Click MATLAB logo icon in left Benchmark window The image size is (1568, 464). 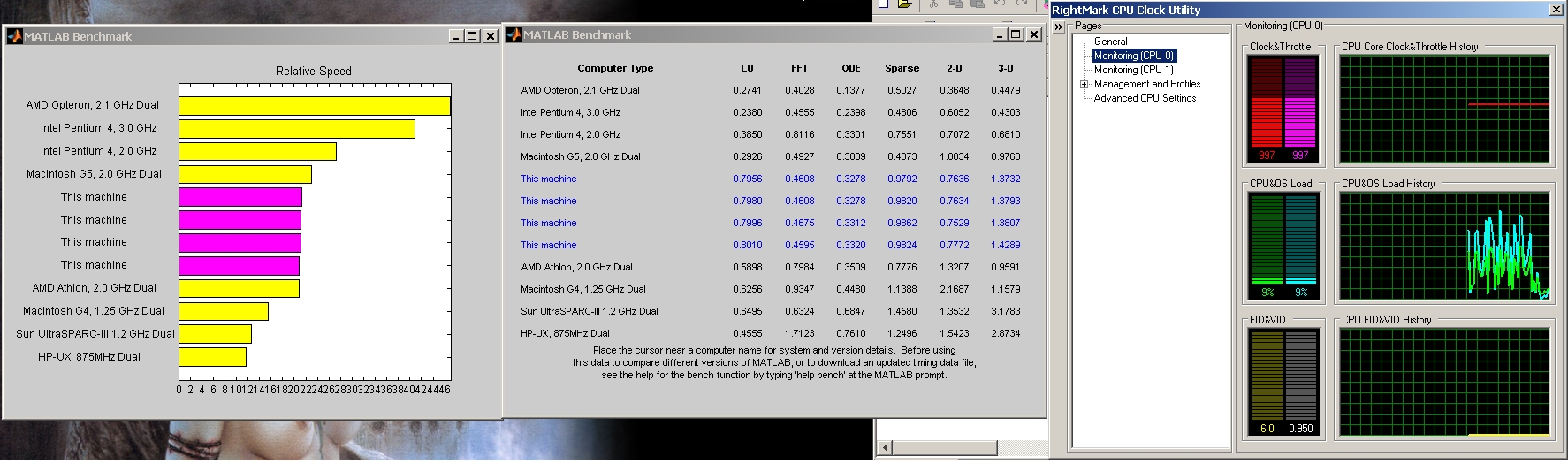click(x=14, y=36)
